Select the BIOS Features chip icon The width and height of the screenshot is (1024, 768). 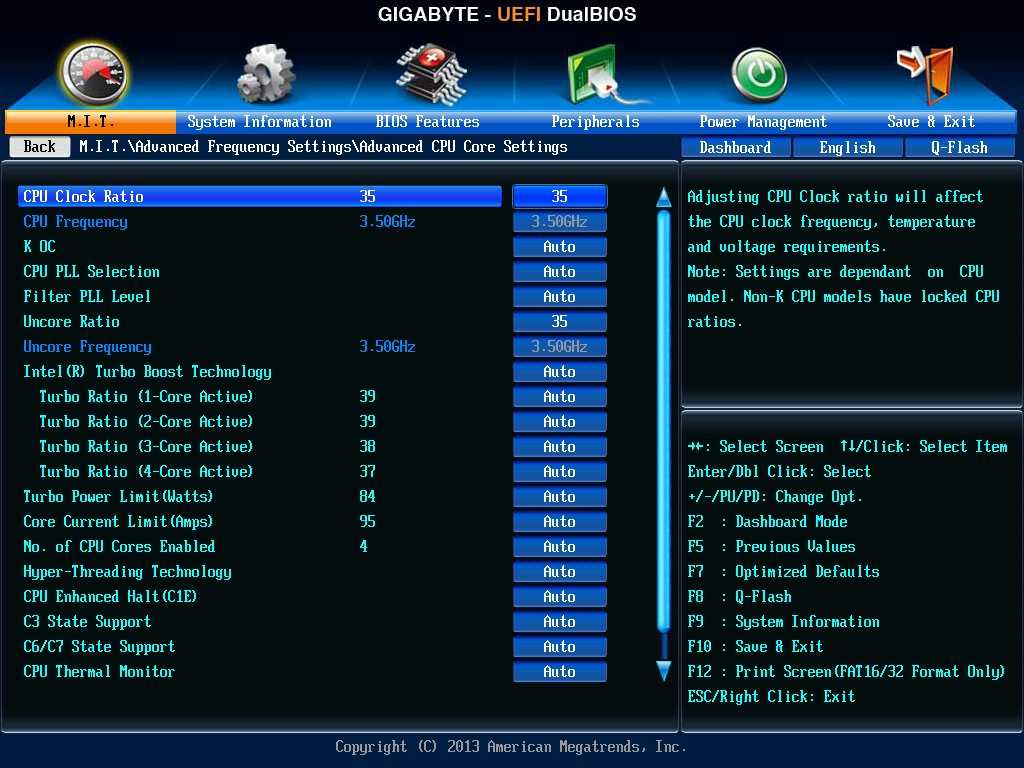430,73
